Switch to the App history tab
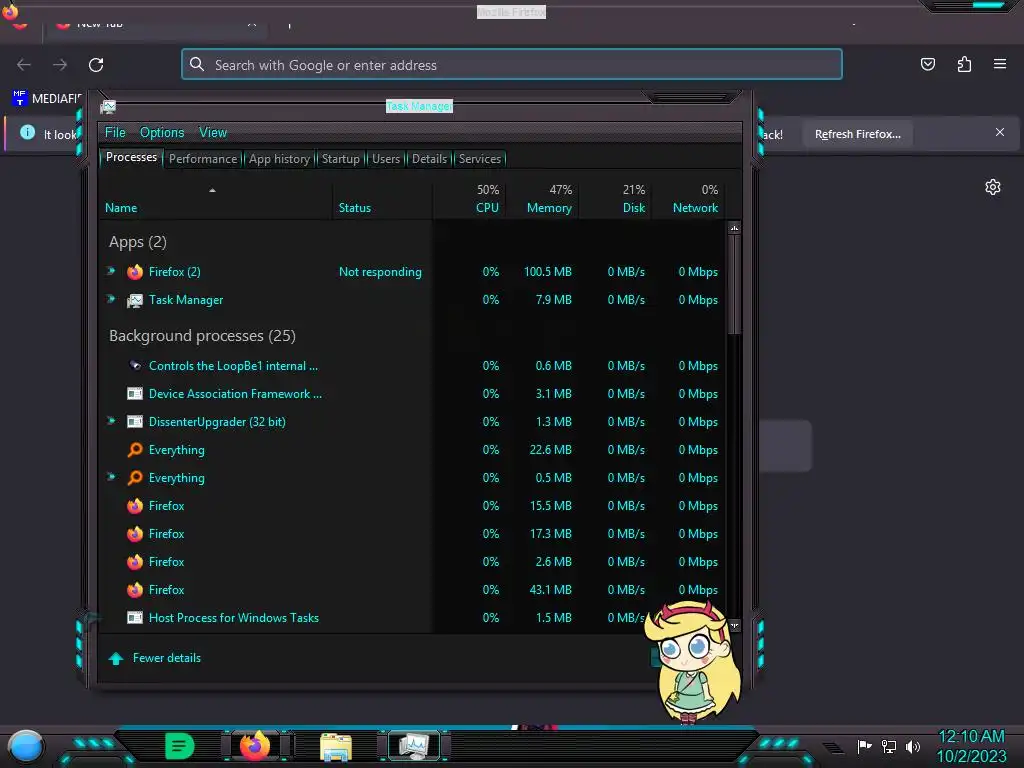The image size is (1024, 768). pyautogui.click(x=279, y=159)
